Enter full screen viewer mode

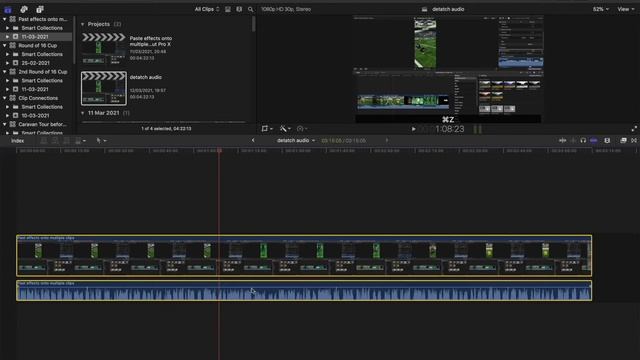coord(634,129)
